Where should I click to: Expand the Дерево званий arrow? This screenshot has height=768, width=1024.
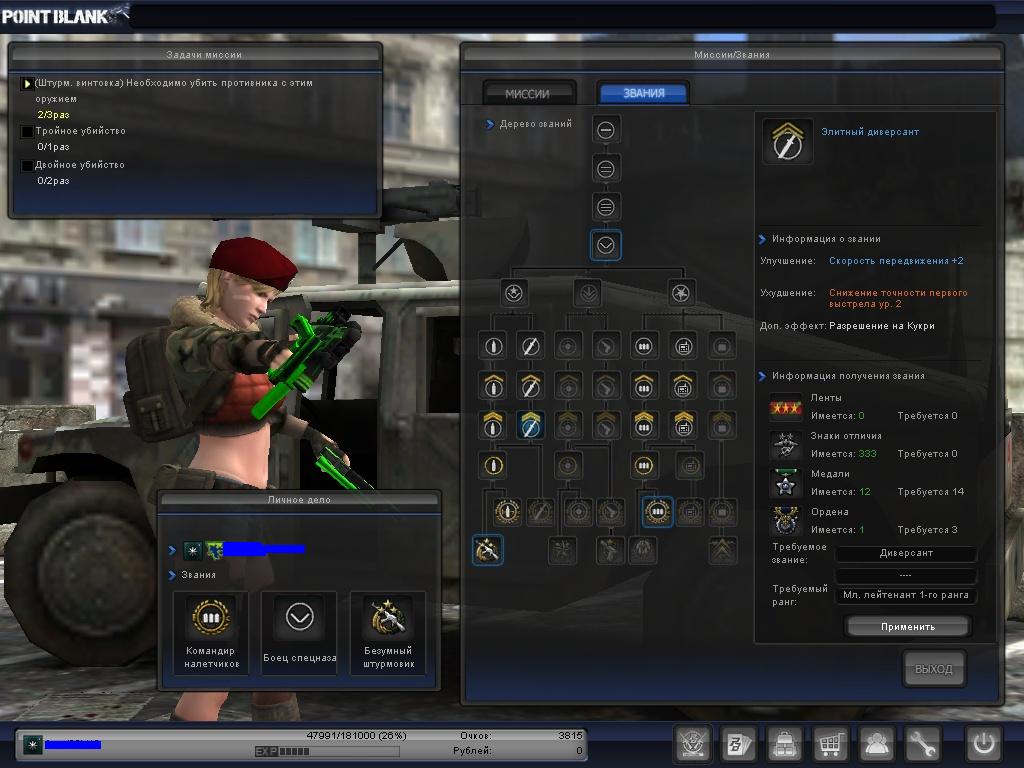[x=490, y=124]
